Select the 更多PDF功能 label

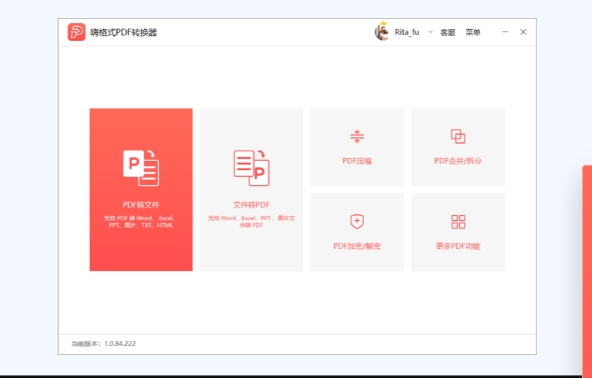458,246
